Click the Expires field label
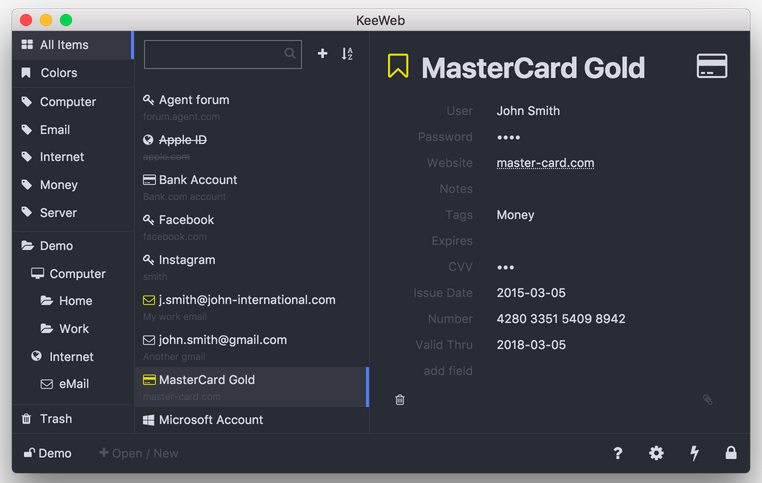The width and height of the screenshot is (762, 483). 452,241
